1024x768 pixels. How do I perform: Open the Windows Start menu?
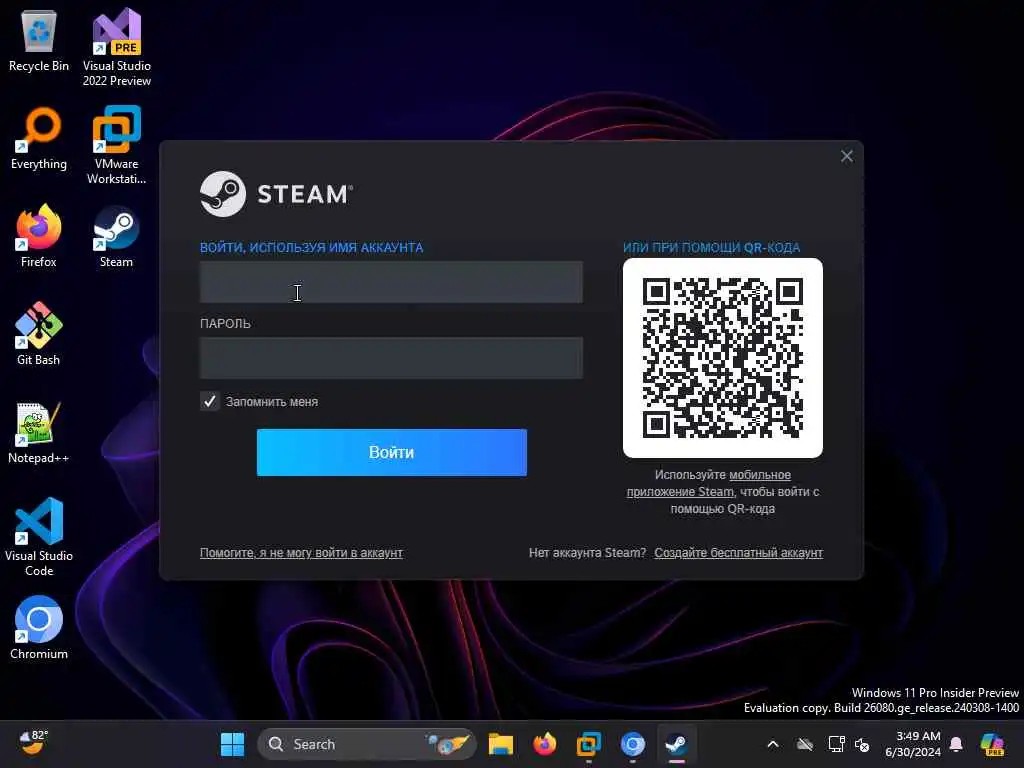[232, 744]
